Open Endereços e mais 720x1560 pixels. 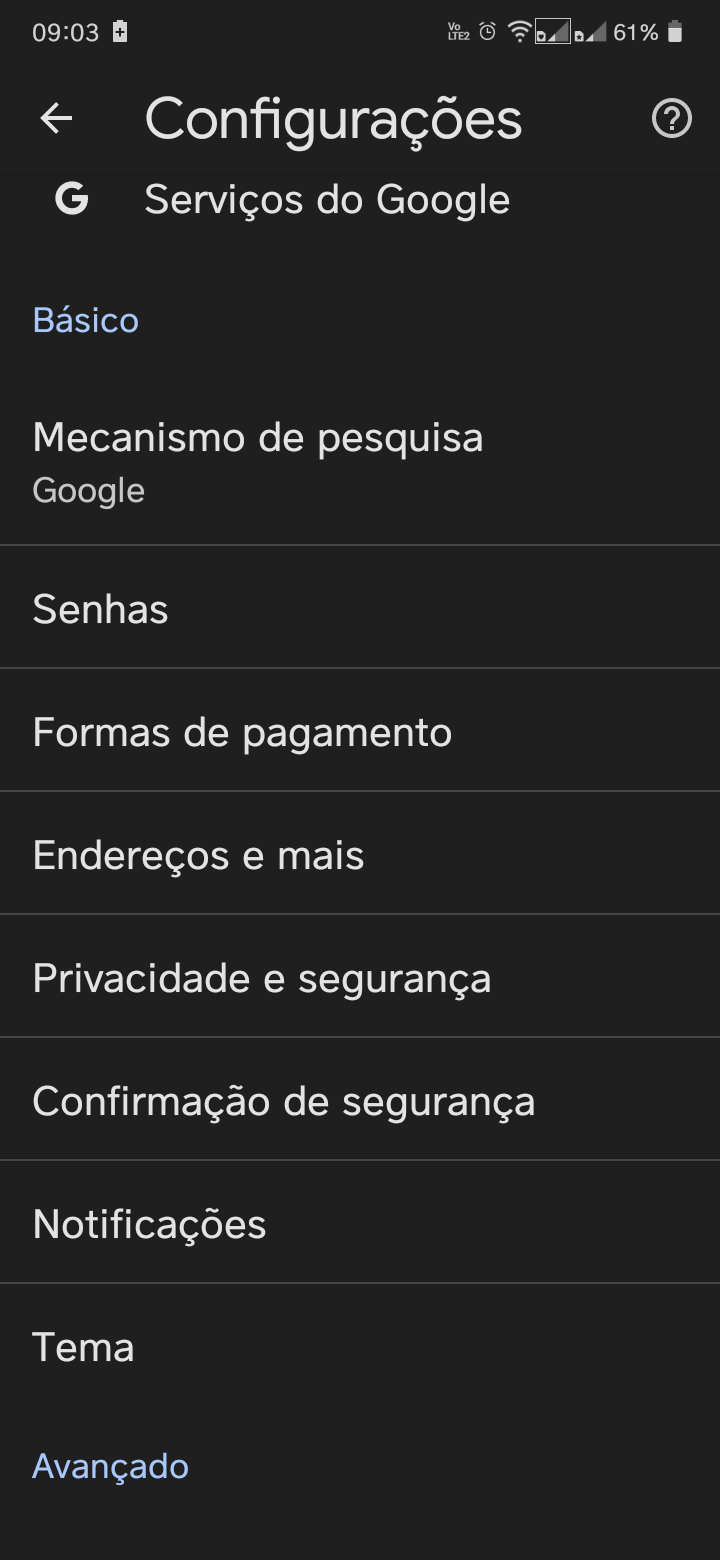click(360, 853)
